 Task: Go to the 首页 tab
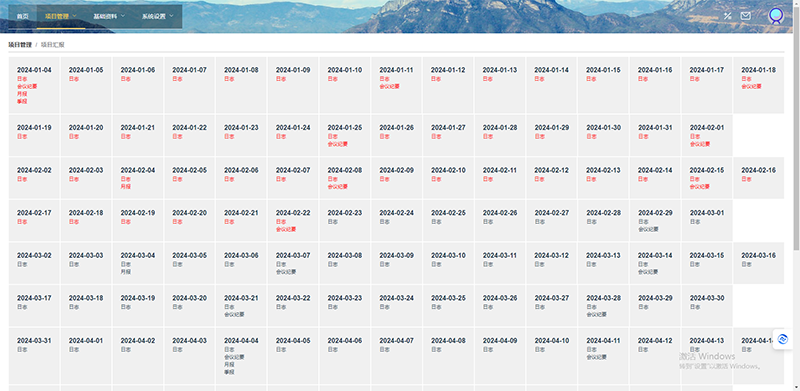click(x=22, y=16)
